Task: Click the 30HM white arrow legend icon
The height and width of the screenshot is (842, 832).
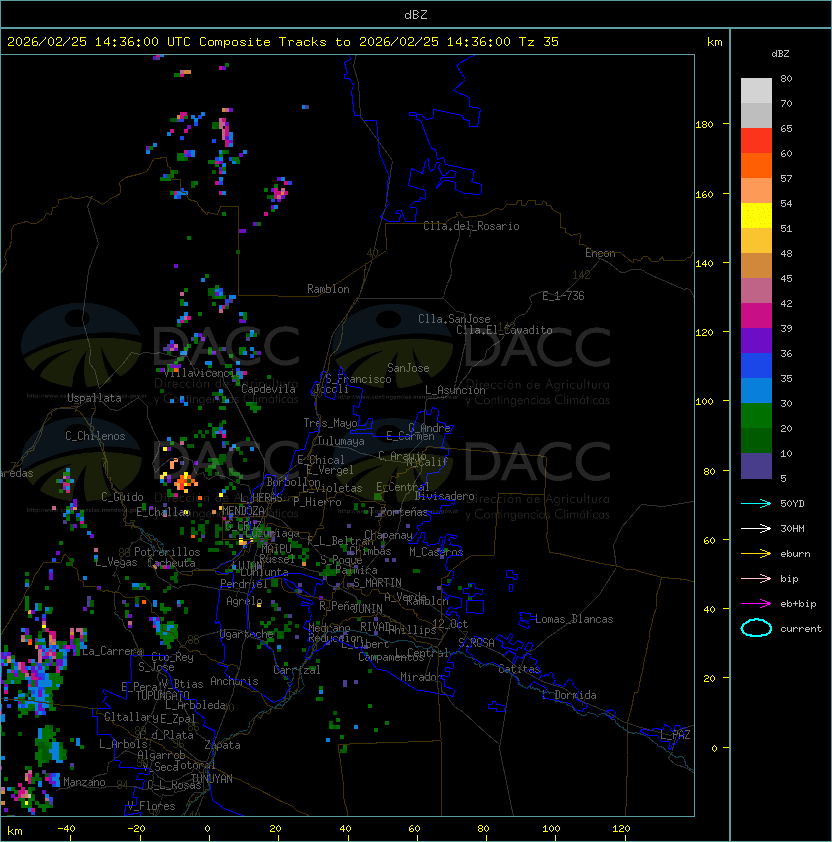Action: click(756, 529)
